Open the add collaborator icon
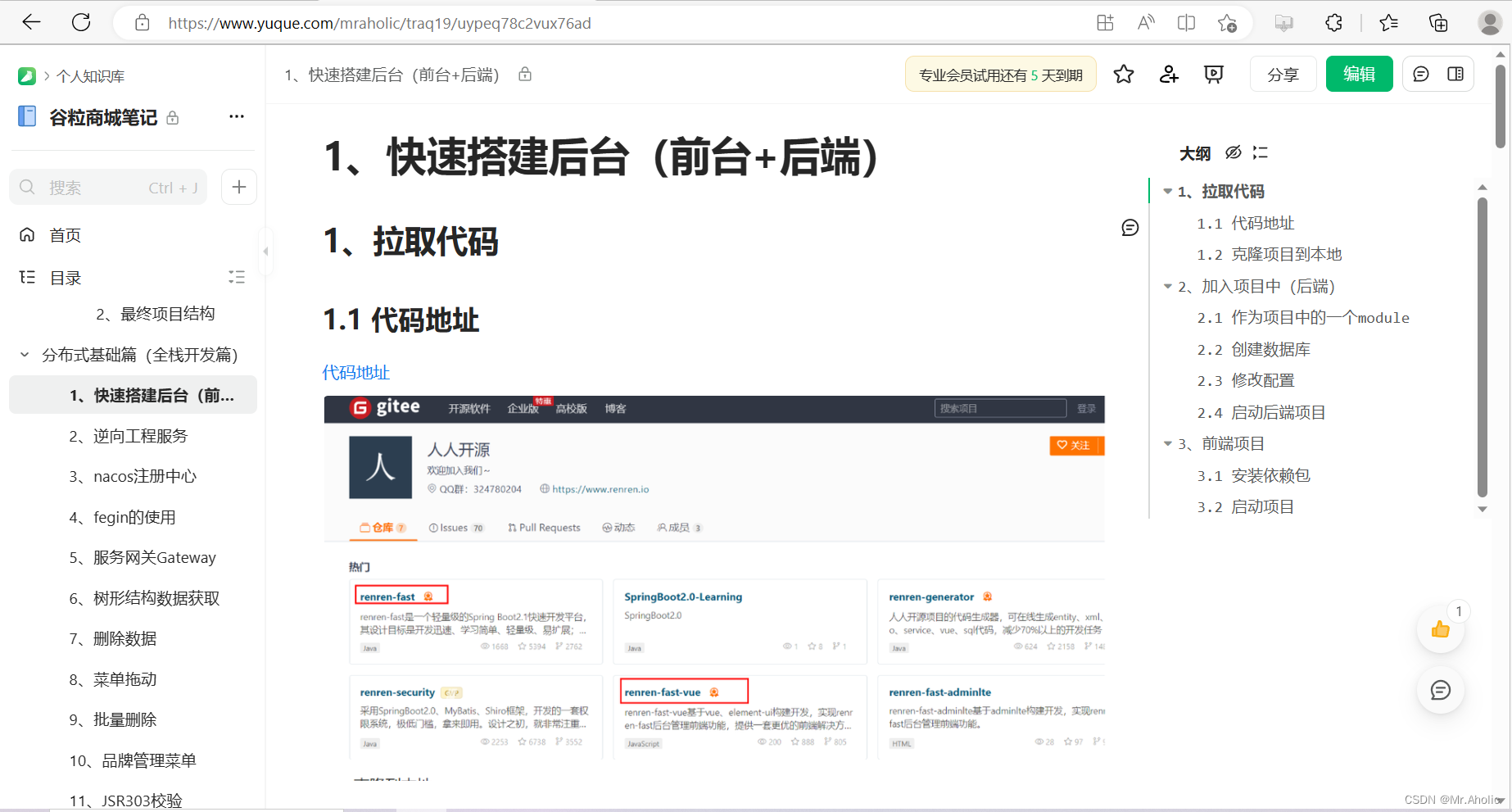The image size is (1512, 812). pyautogui.click(x=1168, y=74)
